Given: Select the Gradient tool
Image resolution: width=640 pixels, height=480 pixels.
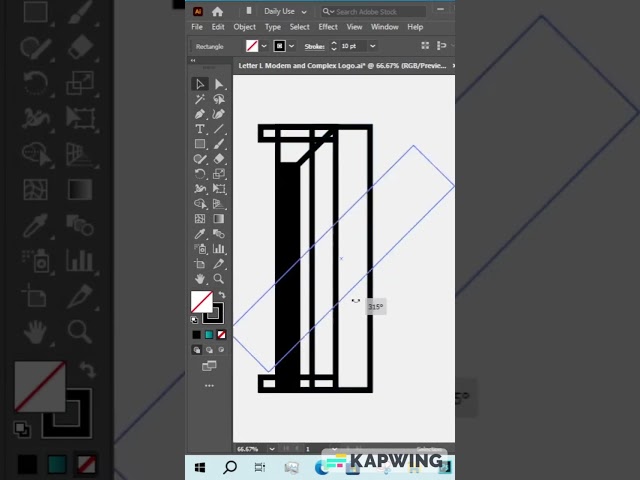Looking at the screenshot, I should coord(219,219).
